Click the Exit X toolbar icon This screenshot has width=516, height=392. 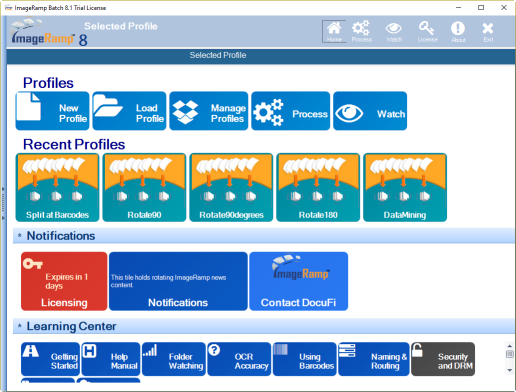click(x=488, y=32)
